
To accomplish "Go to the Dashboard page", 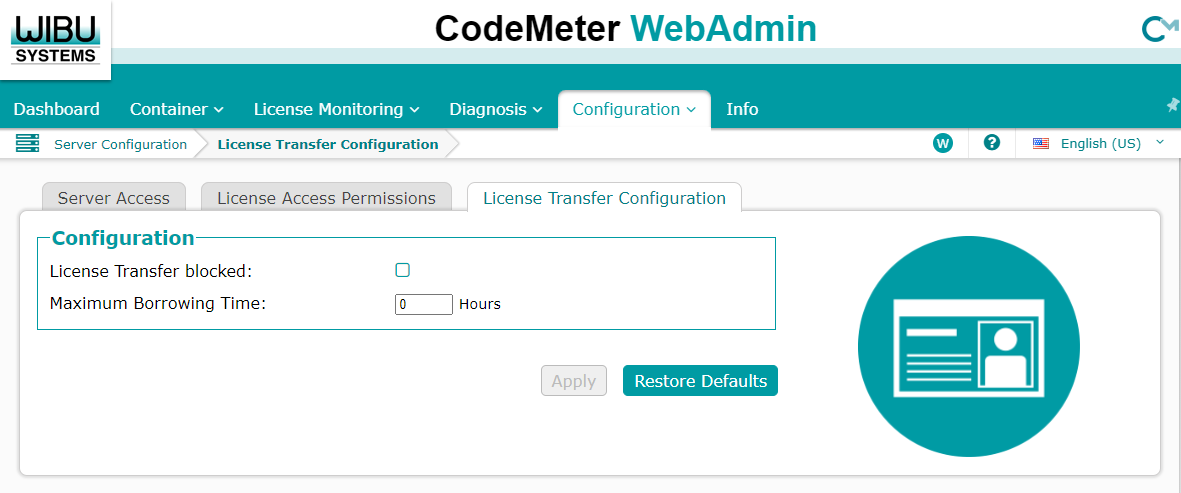I will tap(57, 109).
